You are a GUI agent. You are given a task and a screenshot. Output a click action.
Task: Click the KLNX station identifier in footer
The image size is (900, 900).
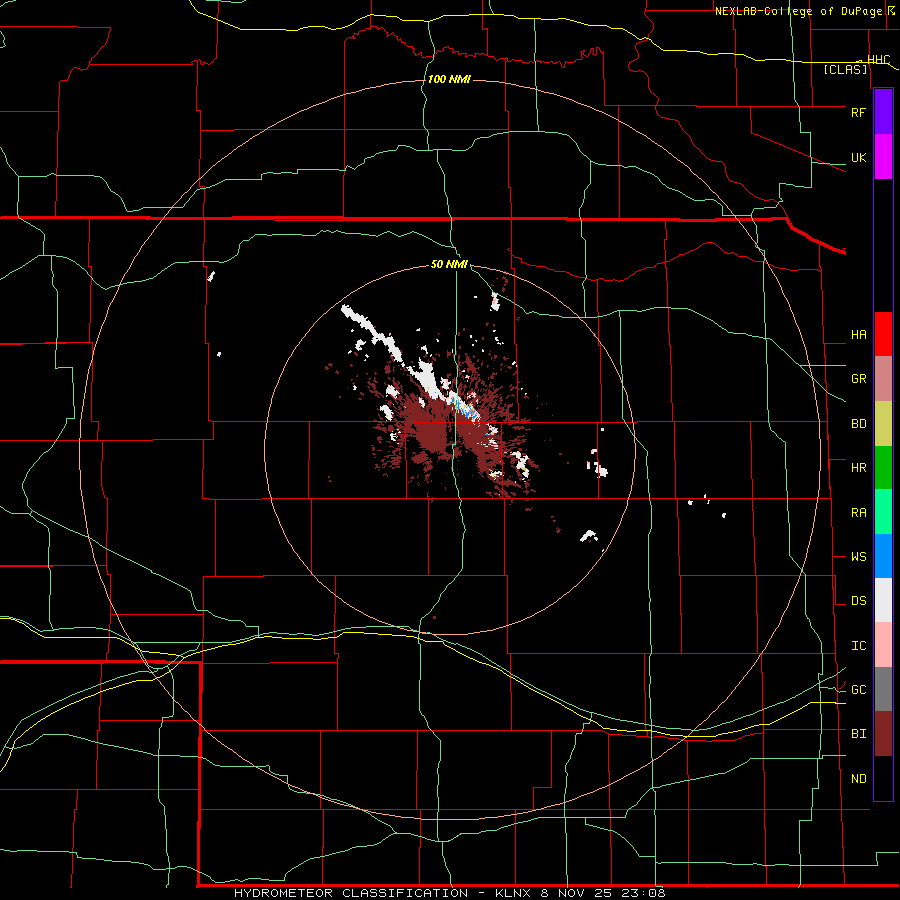513,893
